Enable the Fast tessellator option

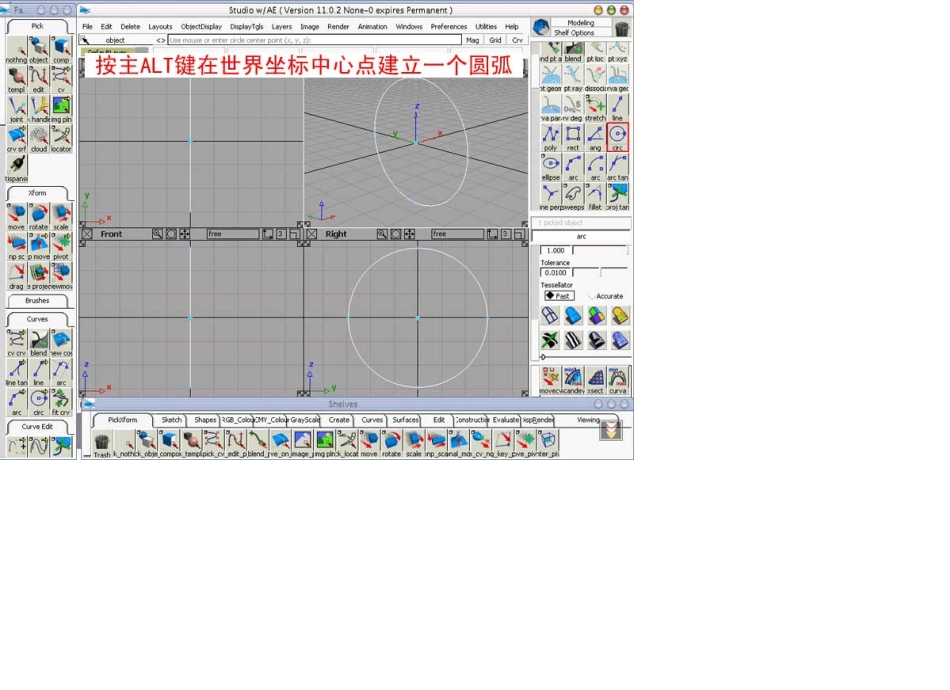tap(558, 296)
